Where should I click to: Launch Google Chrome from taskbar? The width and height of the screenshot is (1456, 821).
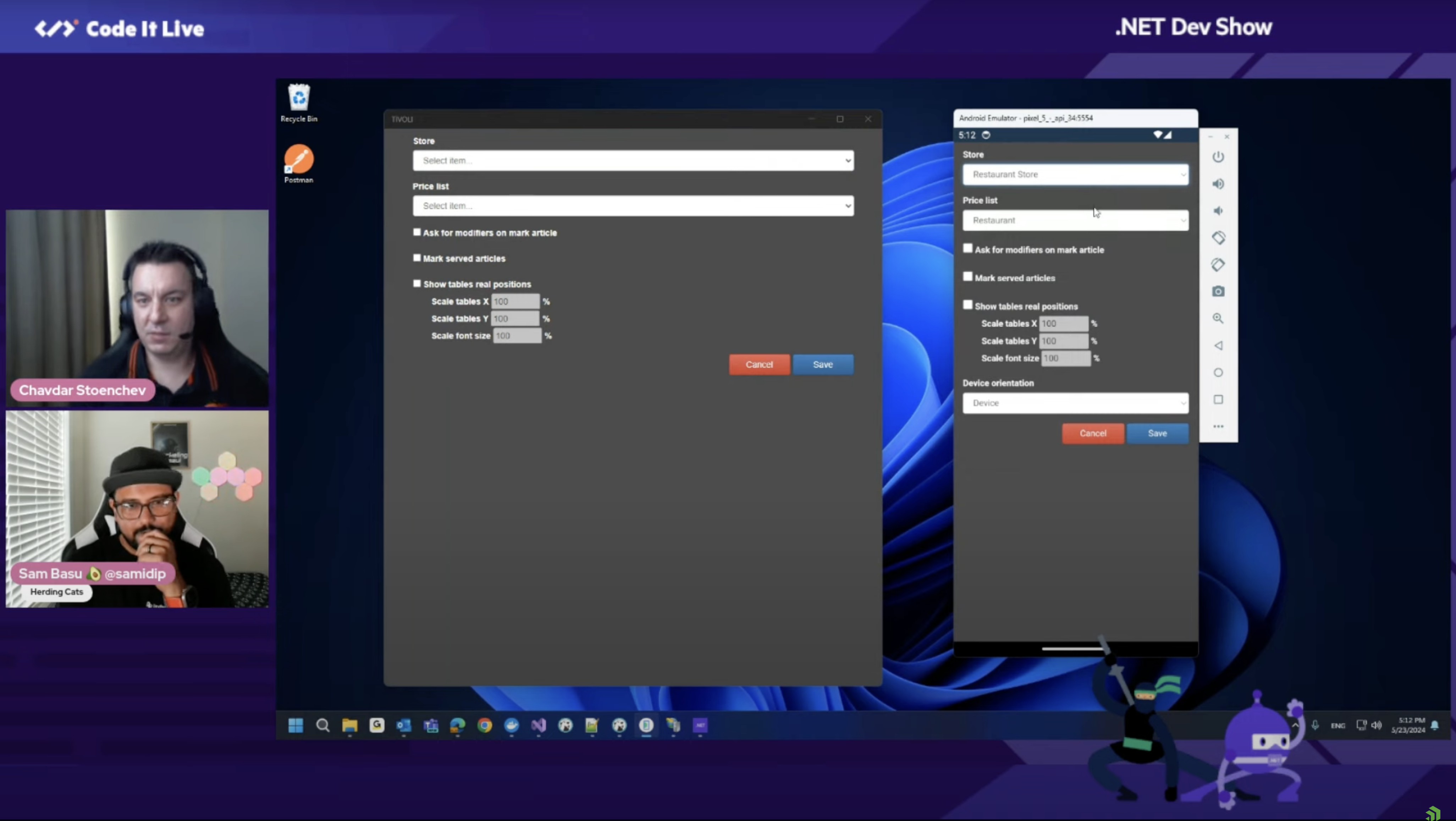coord(484,726)
